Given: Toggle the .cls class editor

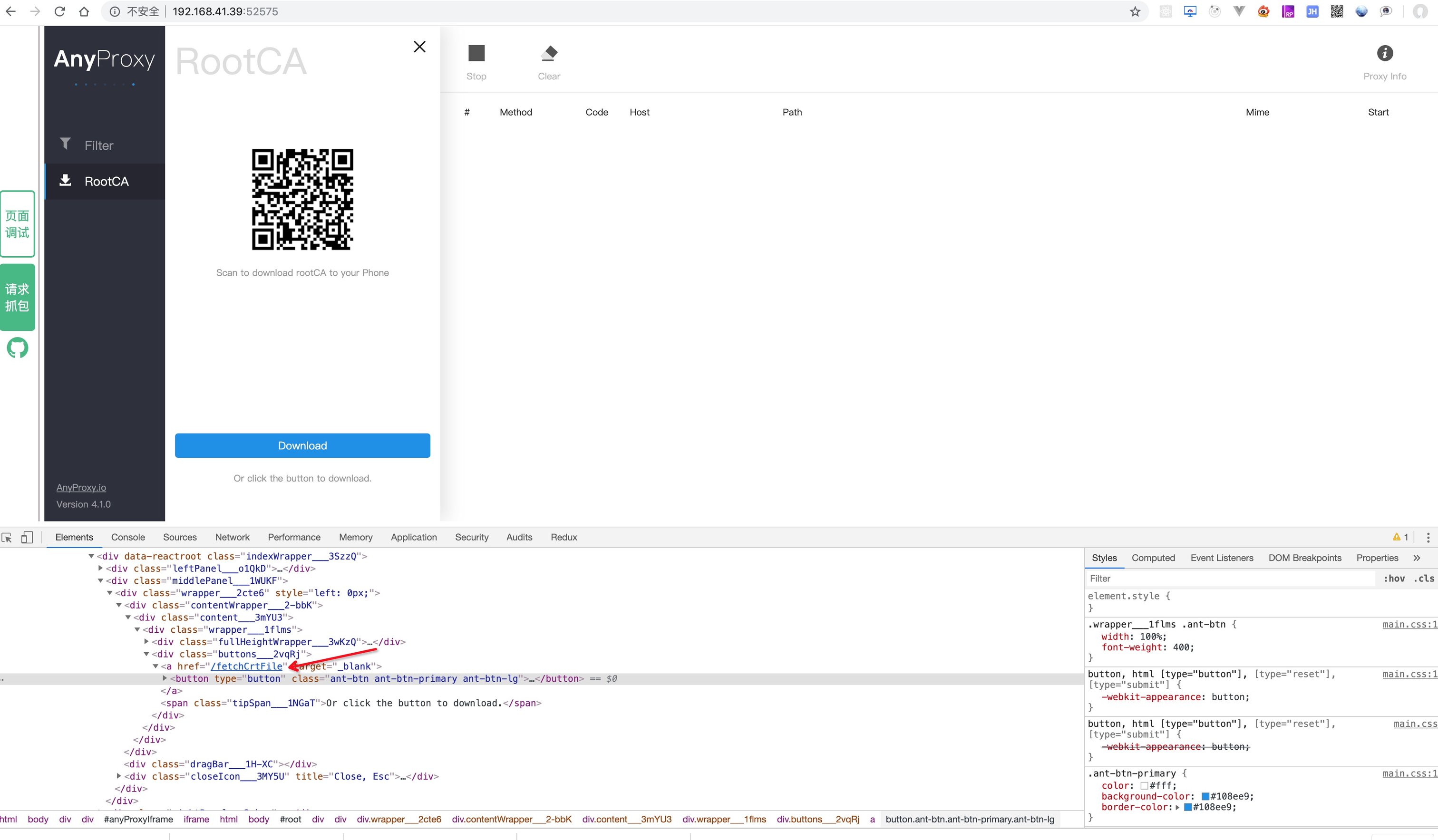Looking at the screenshot, I should [x=1425, y=579].
